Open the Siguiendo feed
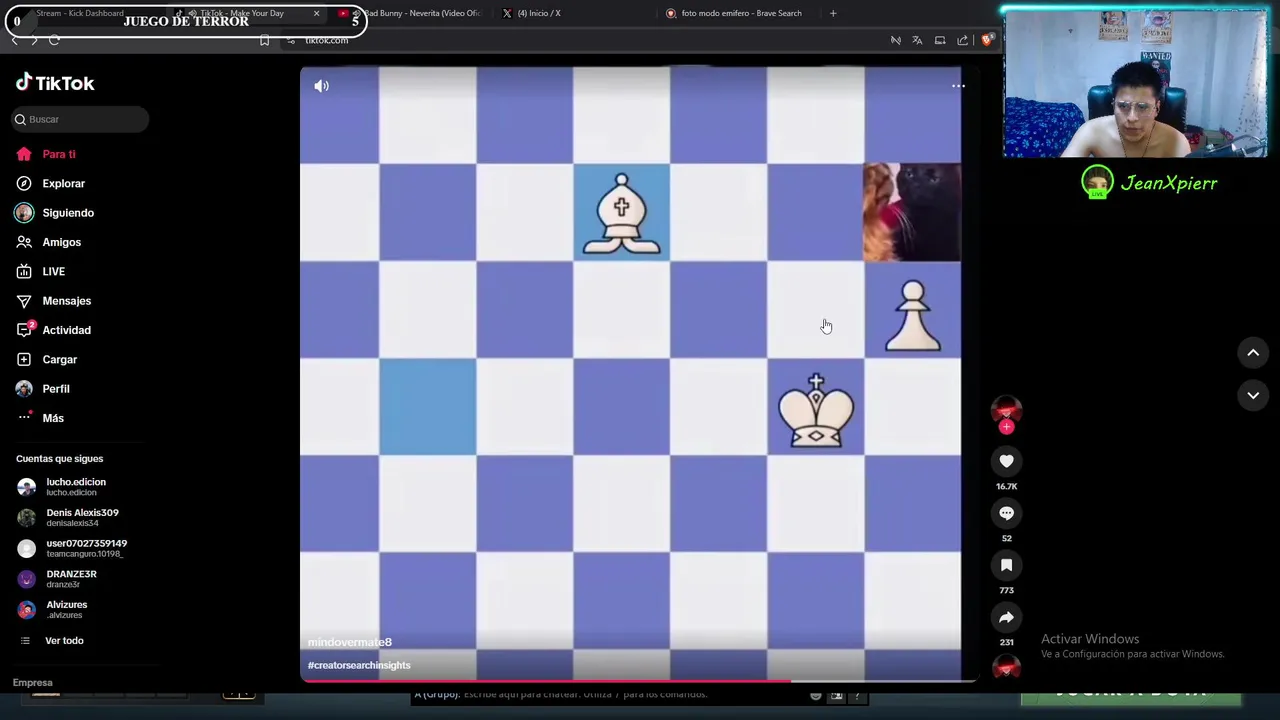This screenshot has width=1280, height=720. (x=68, y=213)
